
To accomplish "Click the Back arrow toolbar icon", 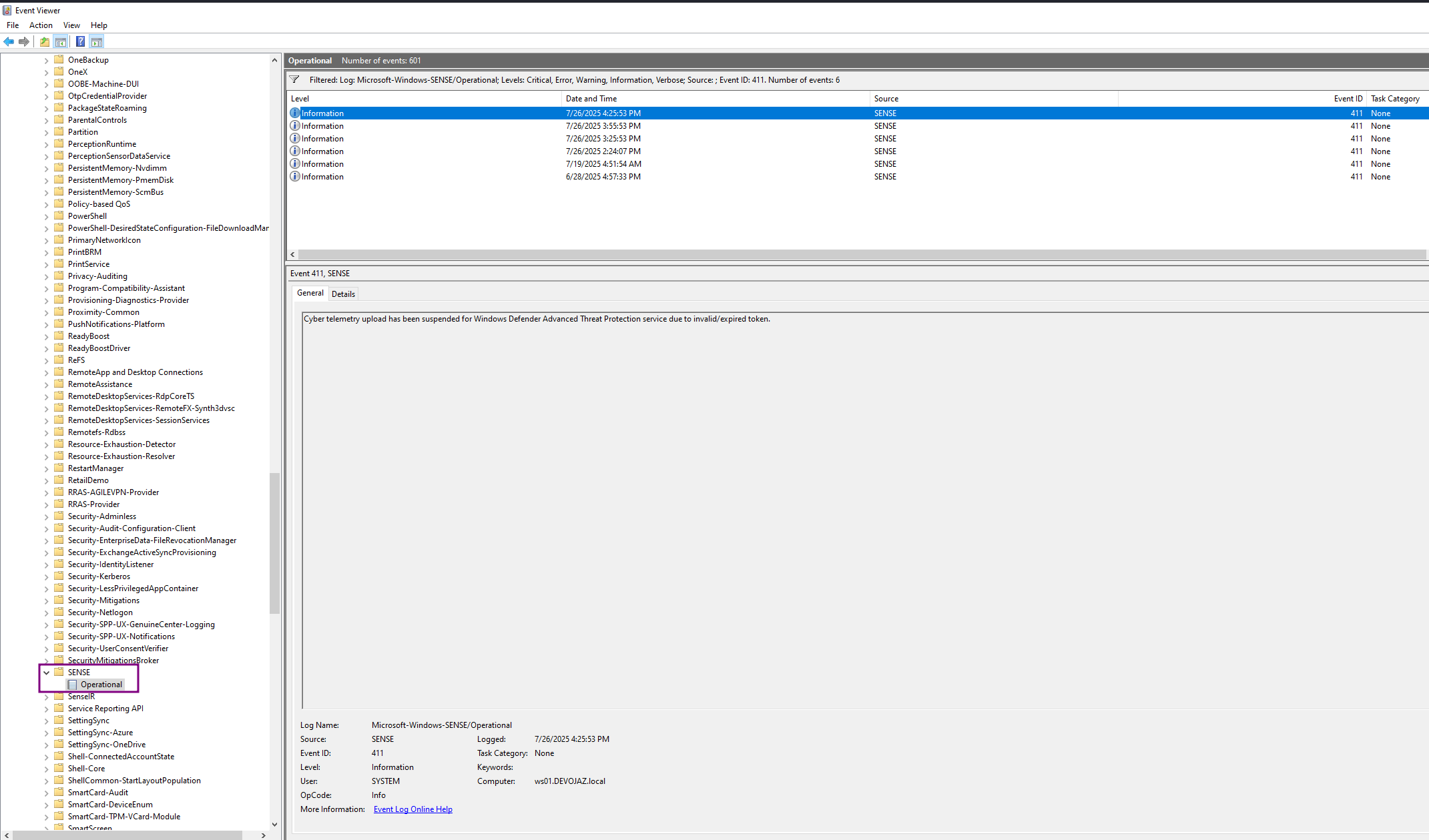I will point(9,41).
